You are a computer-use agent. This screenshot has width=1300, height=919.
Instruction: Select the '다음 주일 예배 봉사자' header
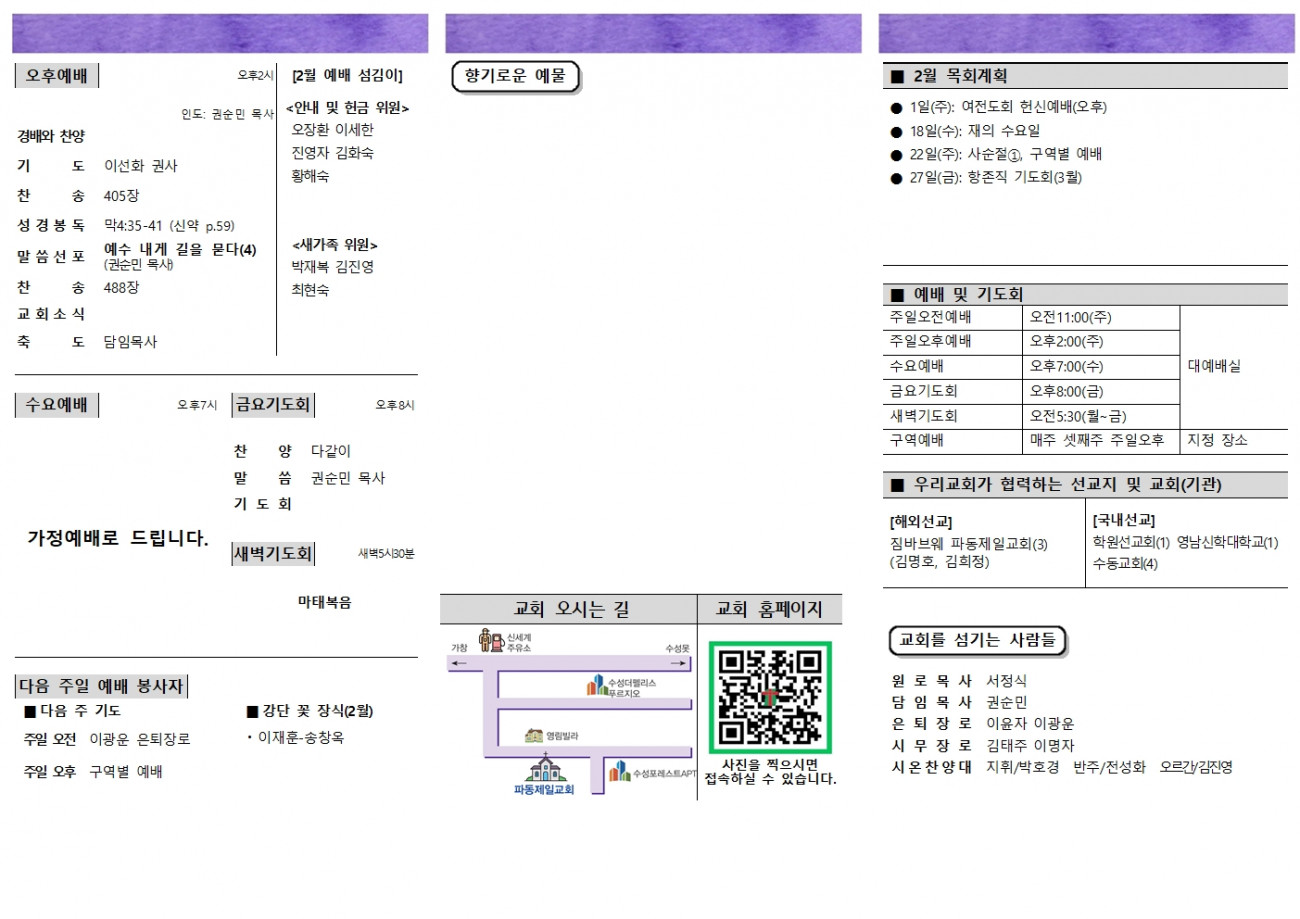[102, 686]
